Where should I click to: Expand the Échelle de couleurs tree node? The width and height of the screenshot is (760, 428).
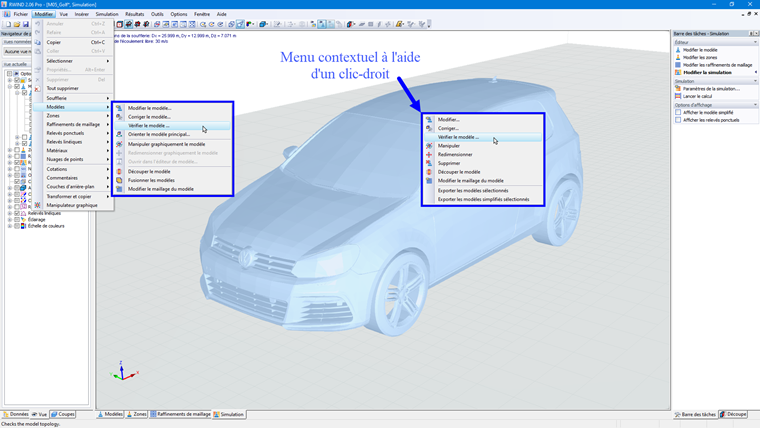coord(10,226)
